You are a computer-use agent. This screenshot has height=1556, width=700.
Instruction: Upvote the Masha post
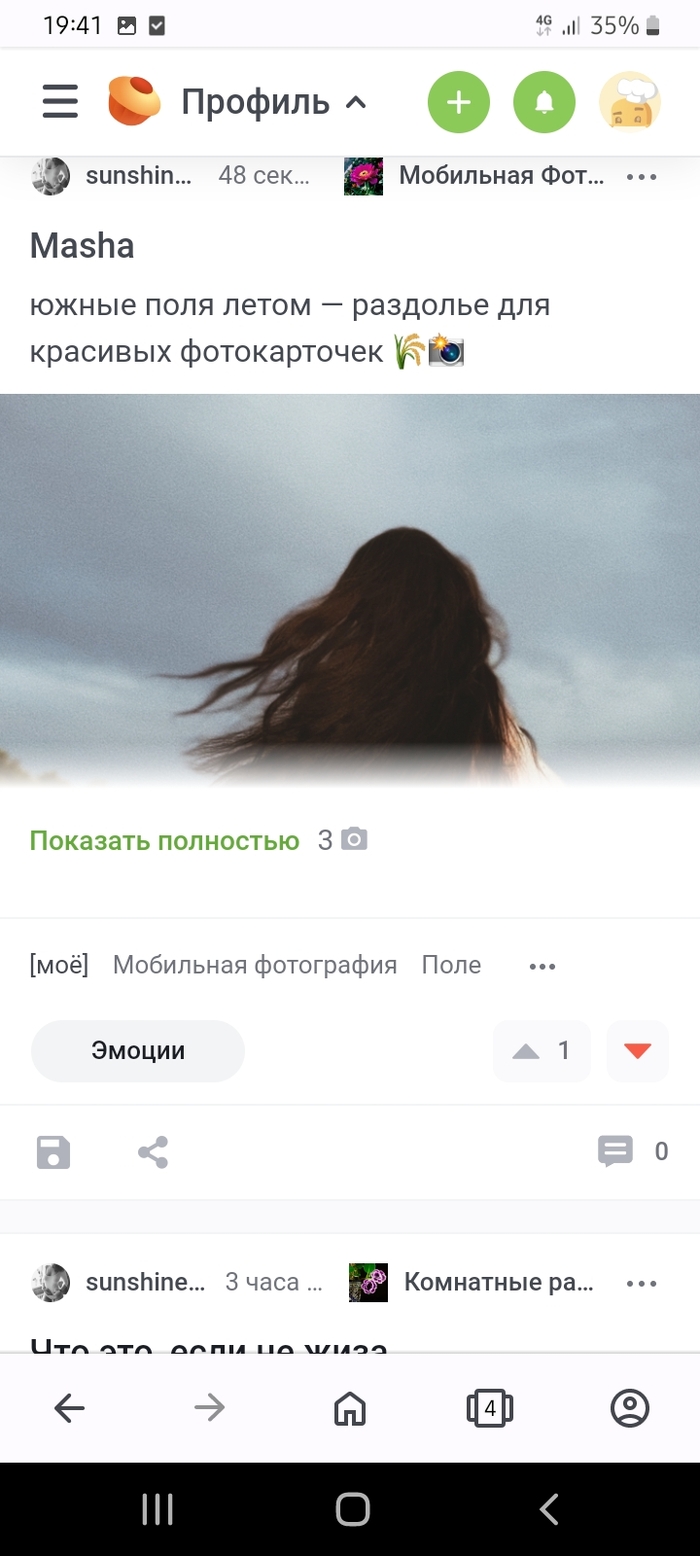(x=541, y=1051)
